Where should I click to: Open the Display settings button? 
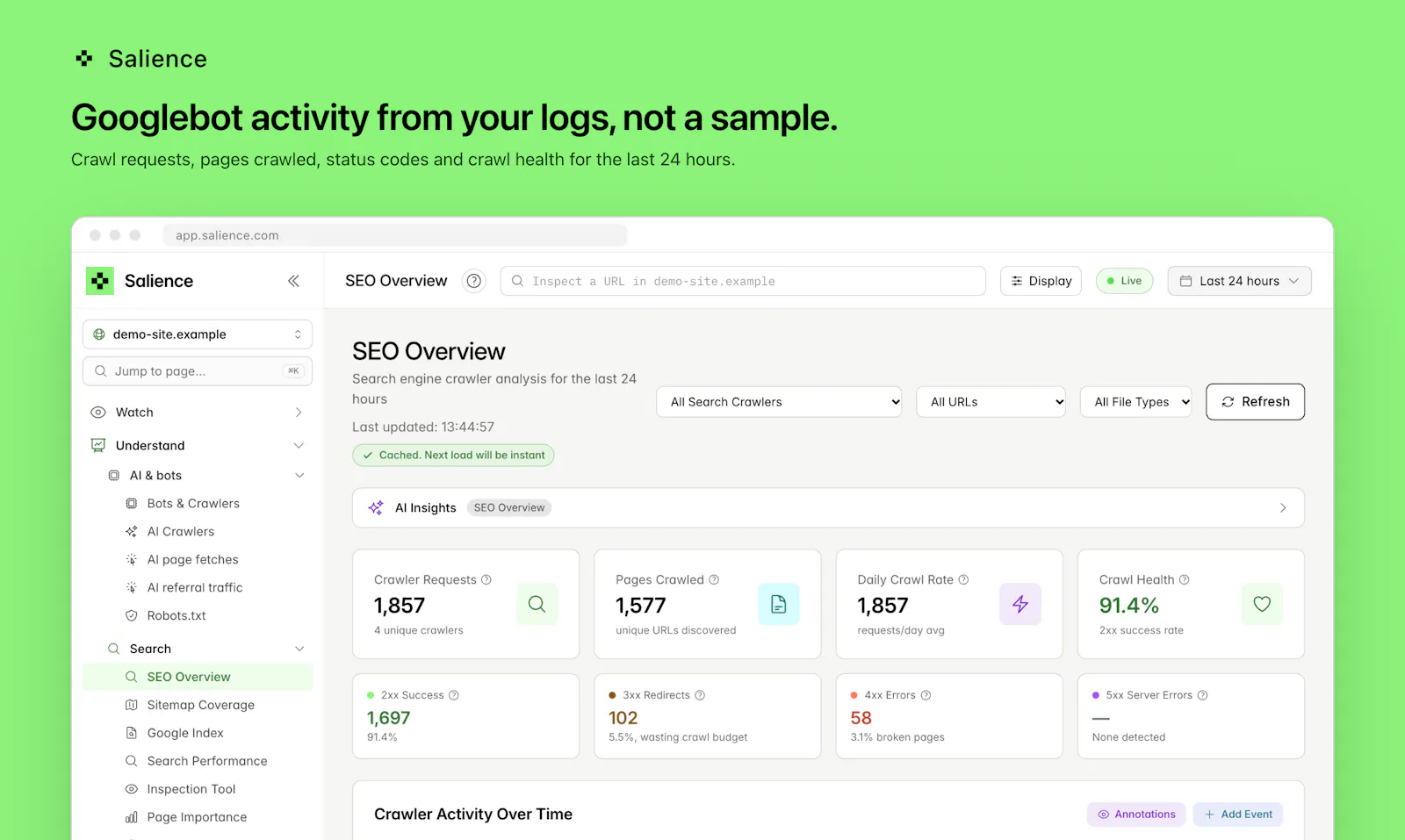pyautogui.click(x=1041, y=281)
